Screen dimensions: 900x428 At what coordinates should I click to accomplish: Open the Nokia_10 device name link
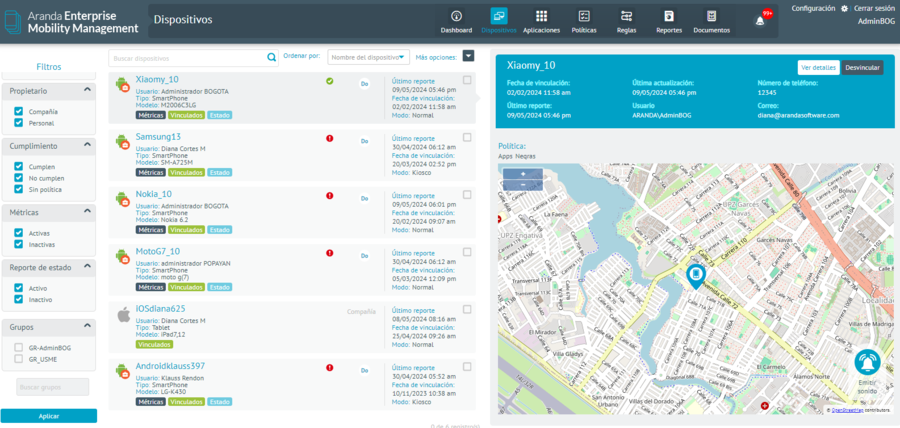[x=153, y=194]
